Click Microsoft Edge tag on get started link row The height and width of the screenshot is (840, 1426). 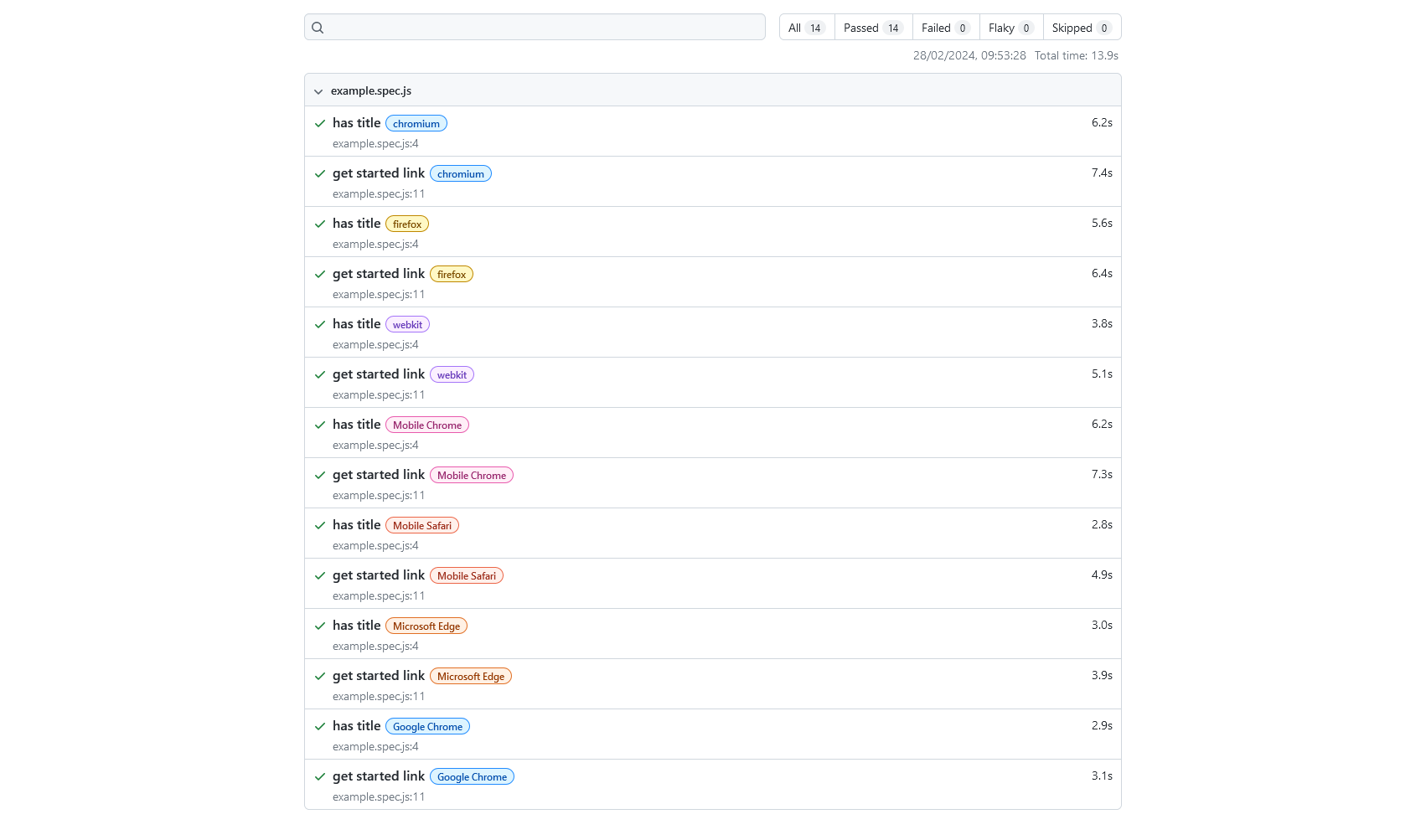click(x=471, y=677)
